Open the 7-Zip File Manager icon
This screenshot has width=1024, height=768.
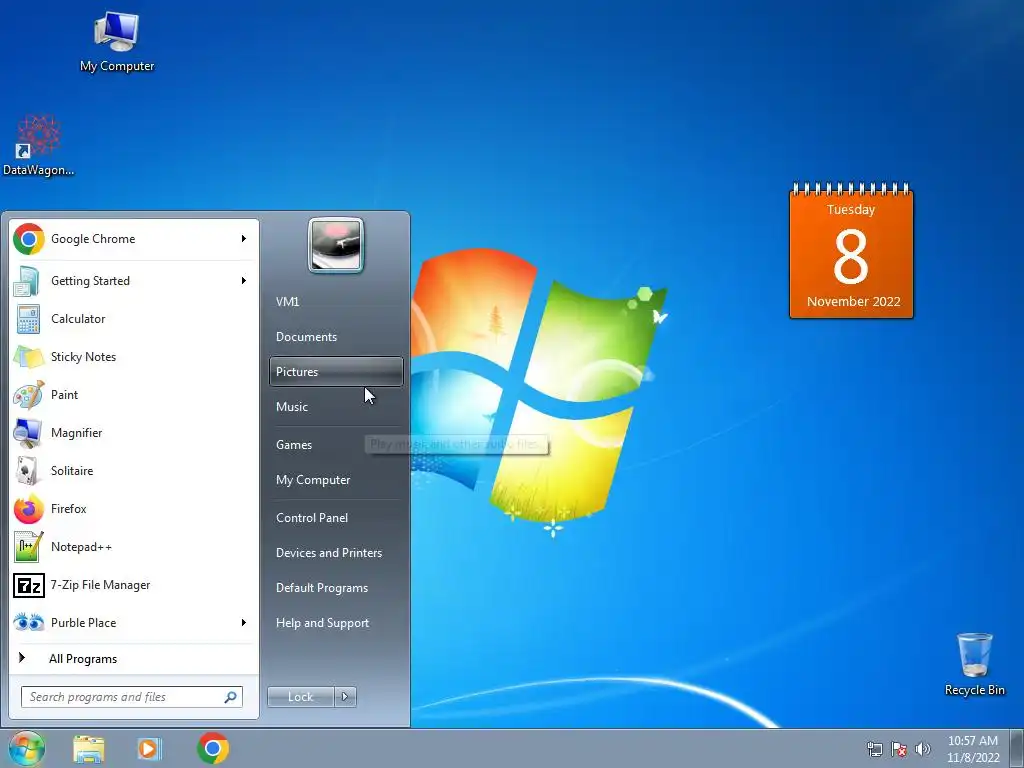point(28,585)
